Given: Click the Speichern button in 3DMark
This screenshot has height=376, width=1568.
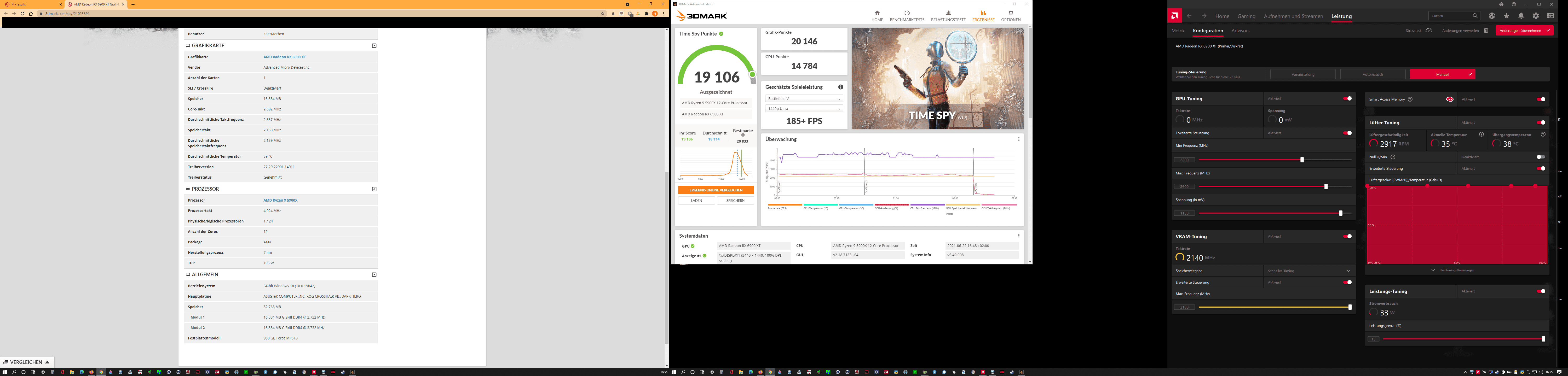Looking at the screenshot, I should 735,200.
